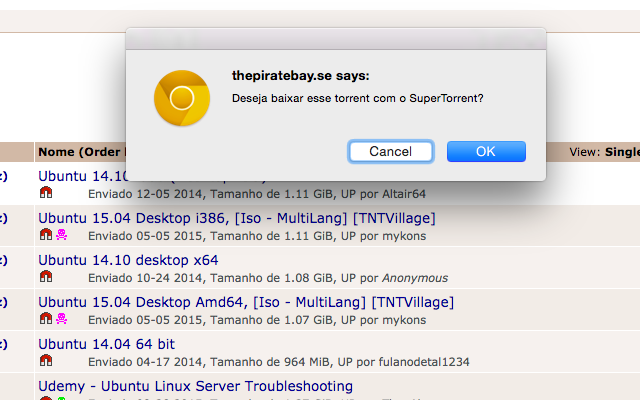Open Ubuntu 15.04 Desktop i386 torrent link
Viewport: 640px width, 400px height.
[x=237, y=218]
